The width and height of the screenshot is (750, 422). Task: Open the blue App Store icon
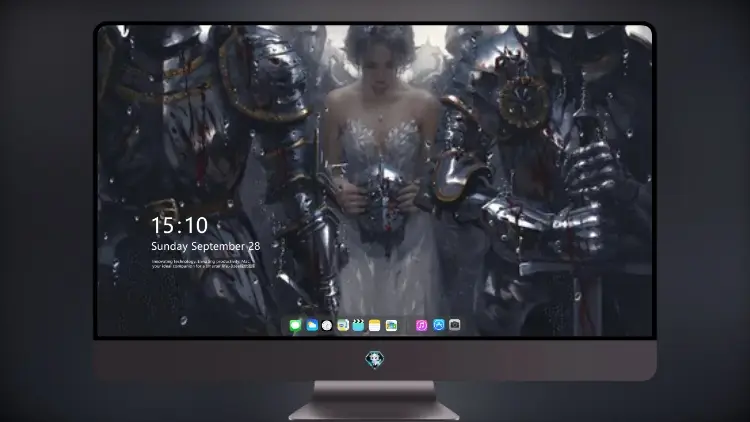click(438, 325)
